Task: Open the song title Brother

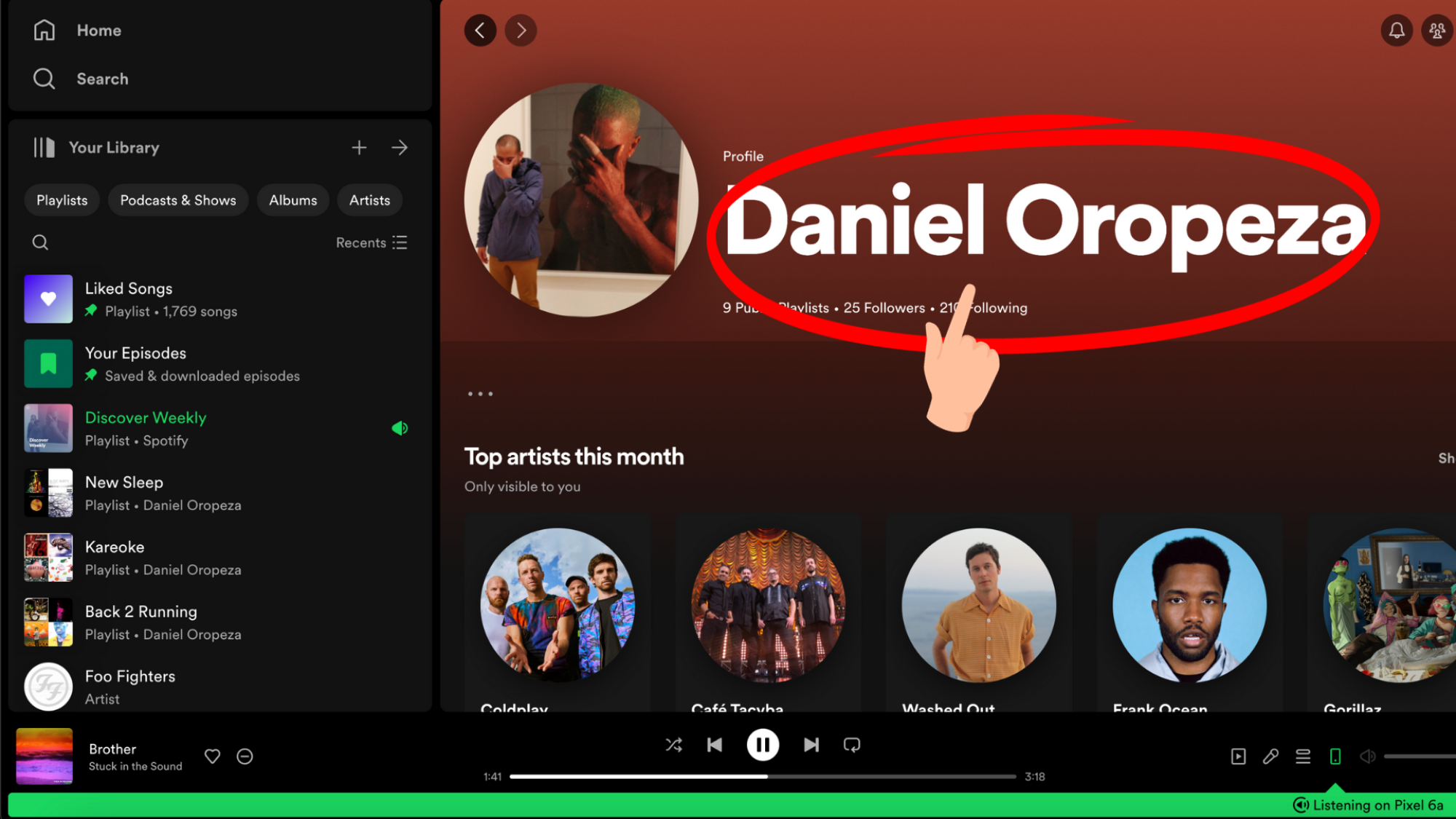Action: 113,749
